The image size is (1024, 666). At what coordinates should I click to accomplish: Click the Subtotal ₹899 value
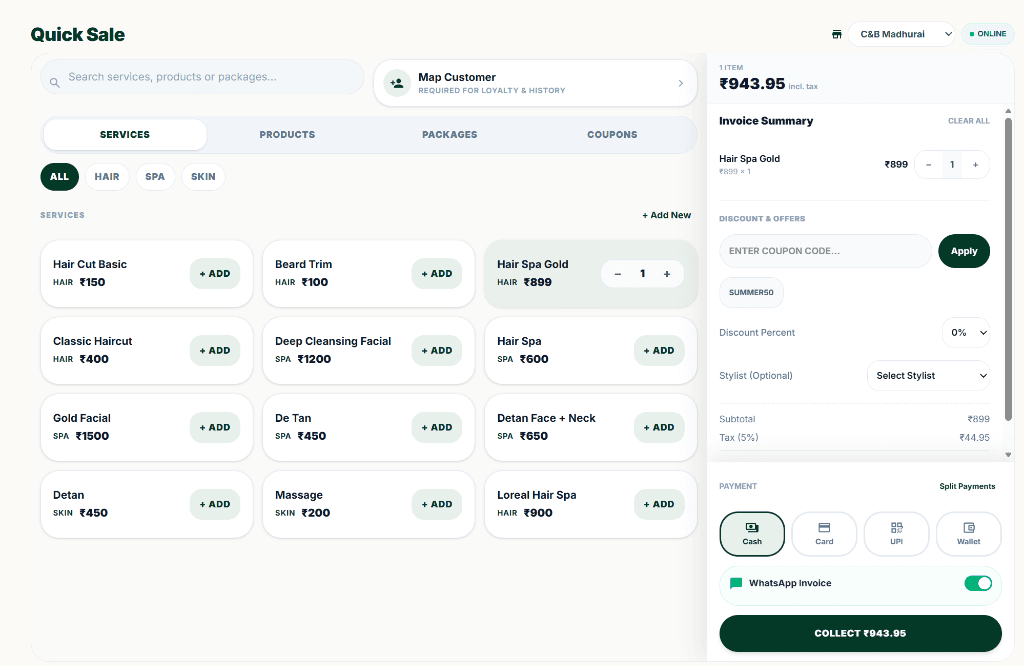(978, 419)
